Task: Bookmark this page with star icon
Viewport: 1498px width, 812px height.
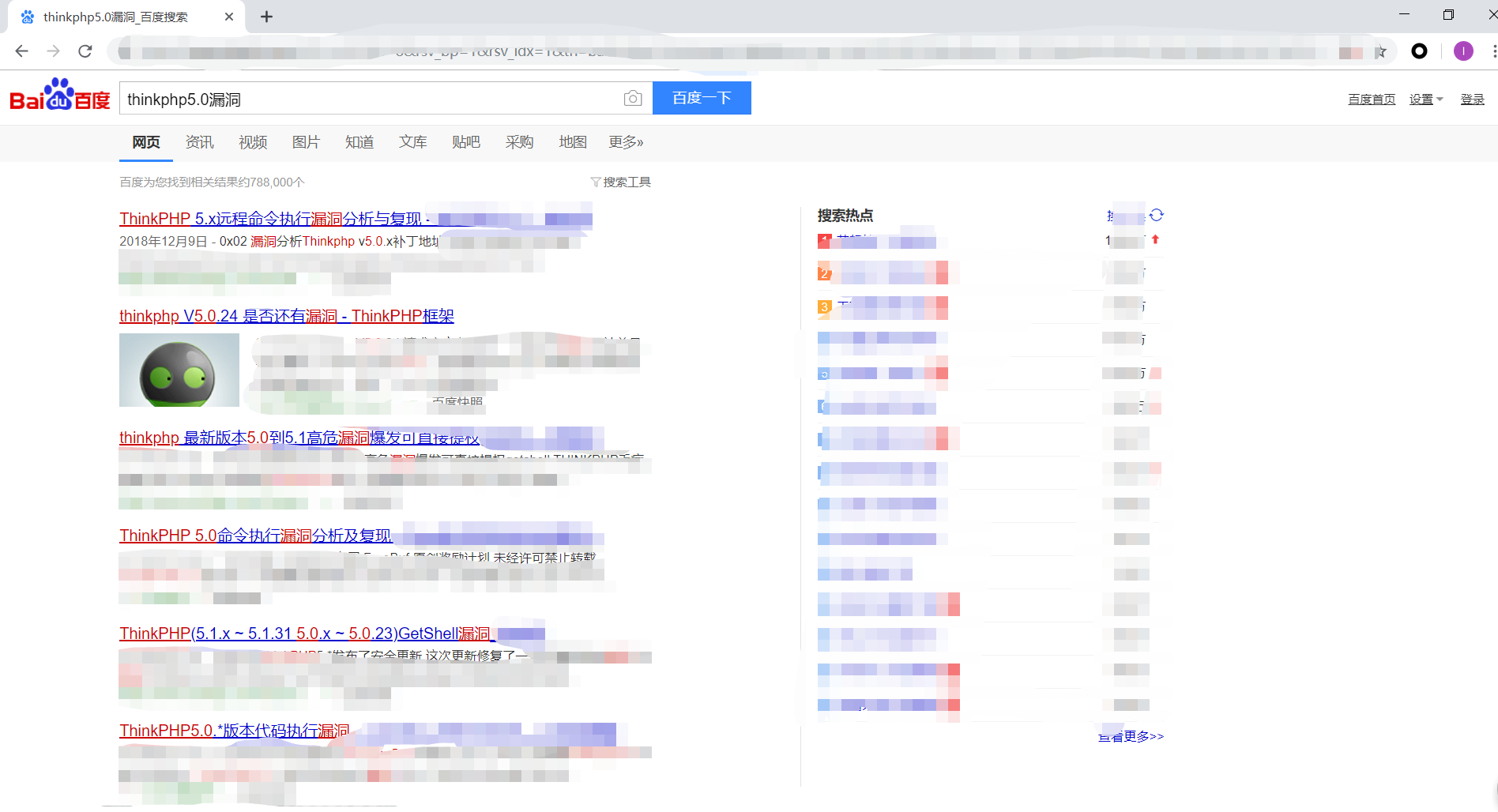Action: [x=1380, y=51]
